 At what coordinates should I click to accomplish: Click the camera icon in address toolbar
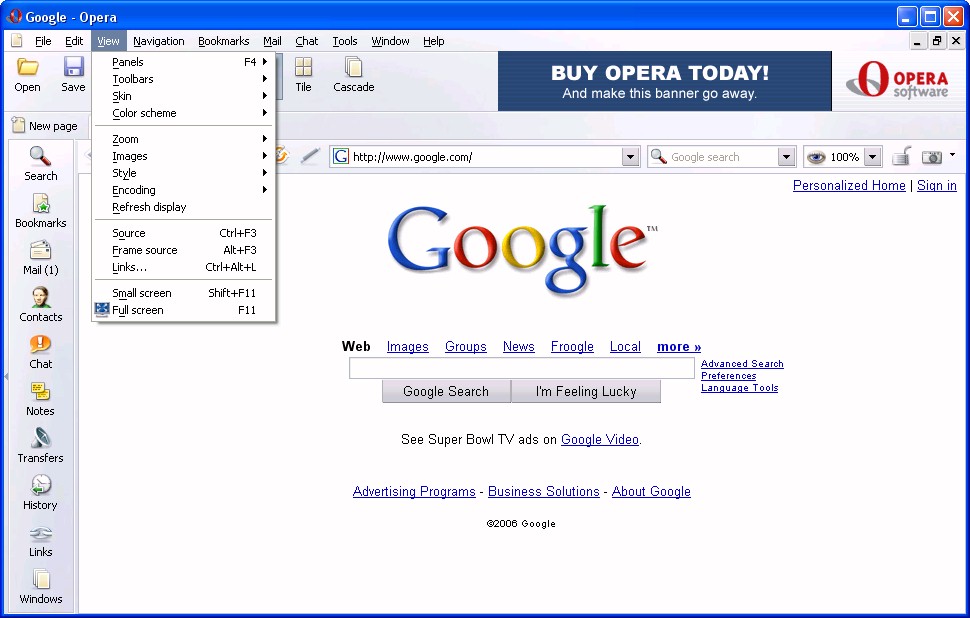(932, 157)
